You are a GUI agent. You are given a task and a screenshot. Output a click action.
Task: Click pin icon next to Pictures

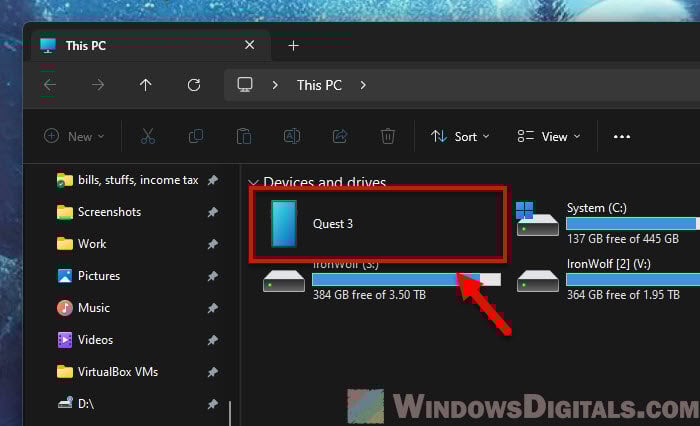click(212, 276)
